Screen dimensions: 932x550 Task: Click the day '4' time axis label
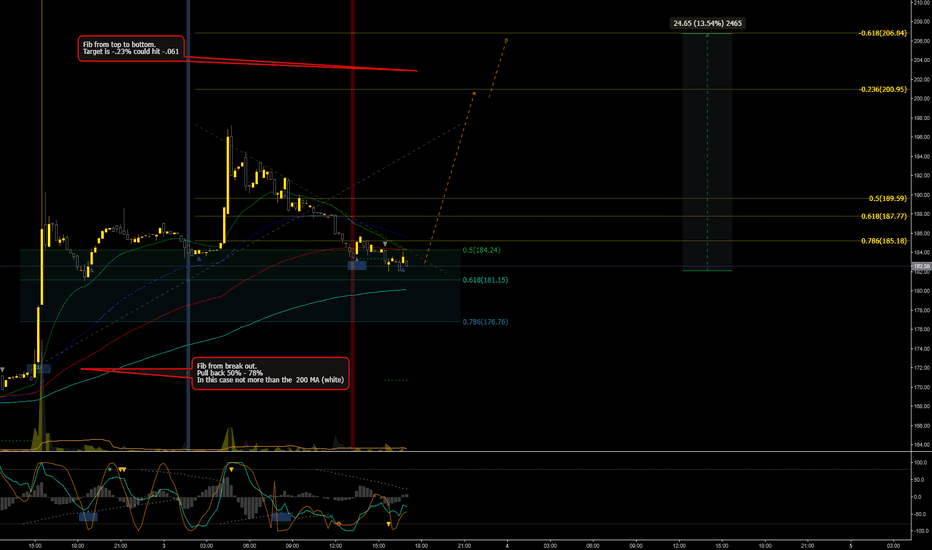507,545
